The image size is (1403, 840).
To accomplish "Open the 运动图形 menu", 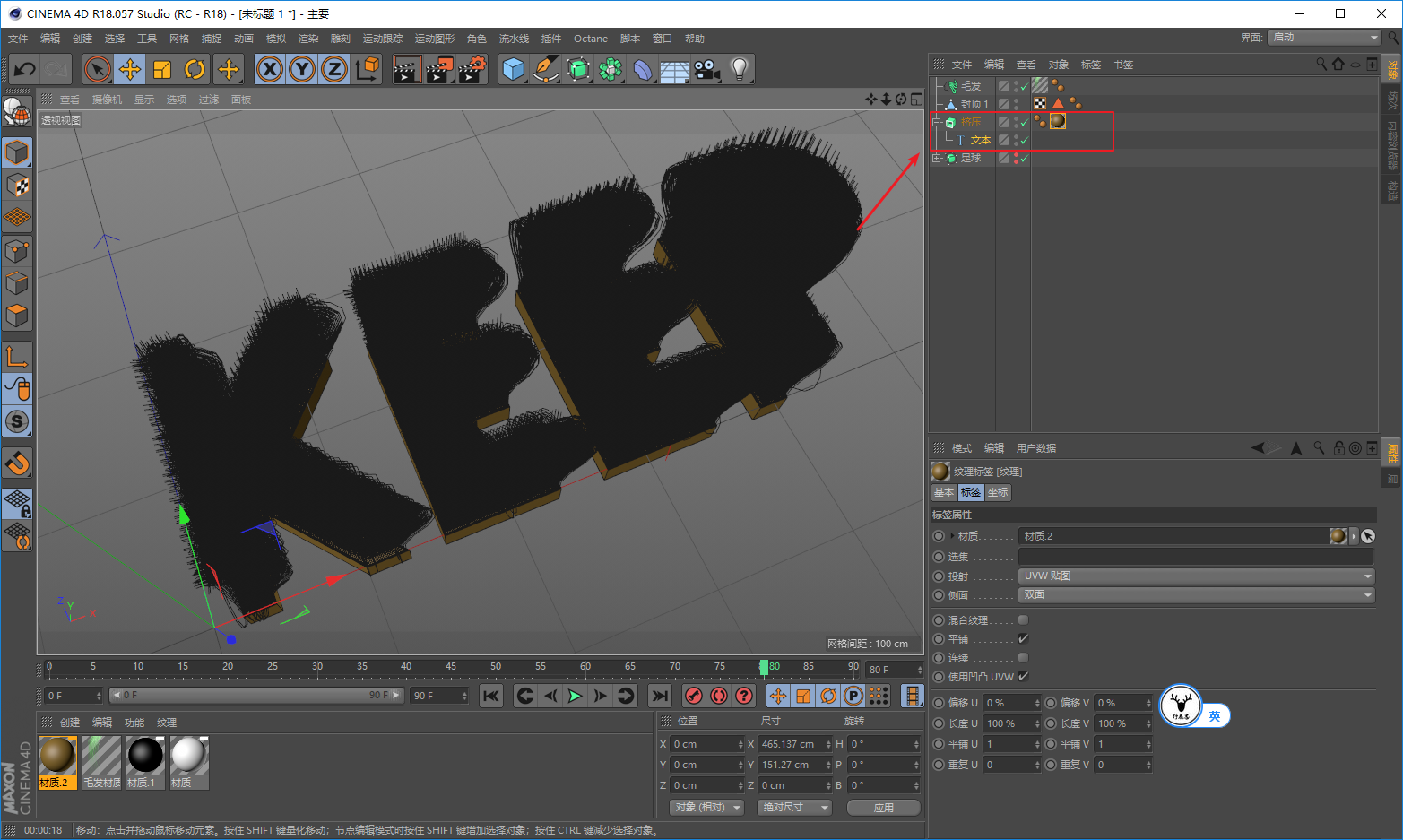I will pyautogui.click(x=435, y=39).
